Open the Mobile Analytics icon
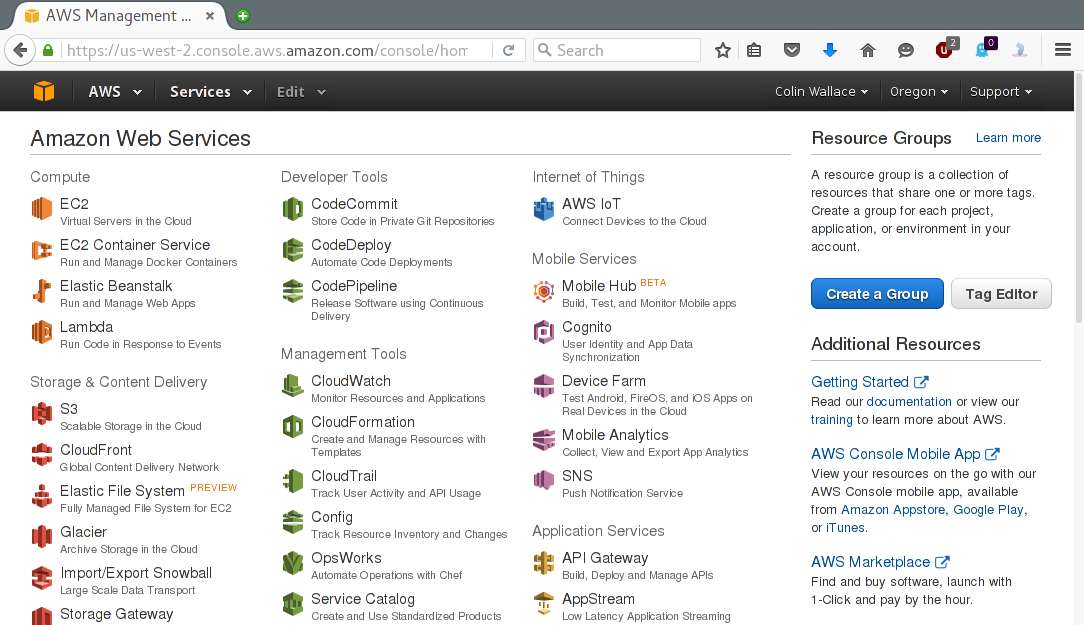Screen dimensions: 1084x625 [544, 440]
